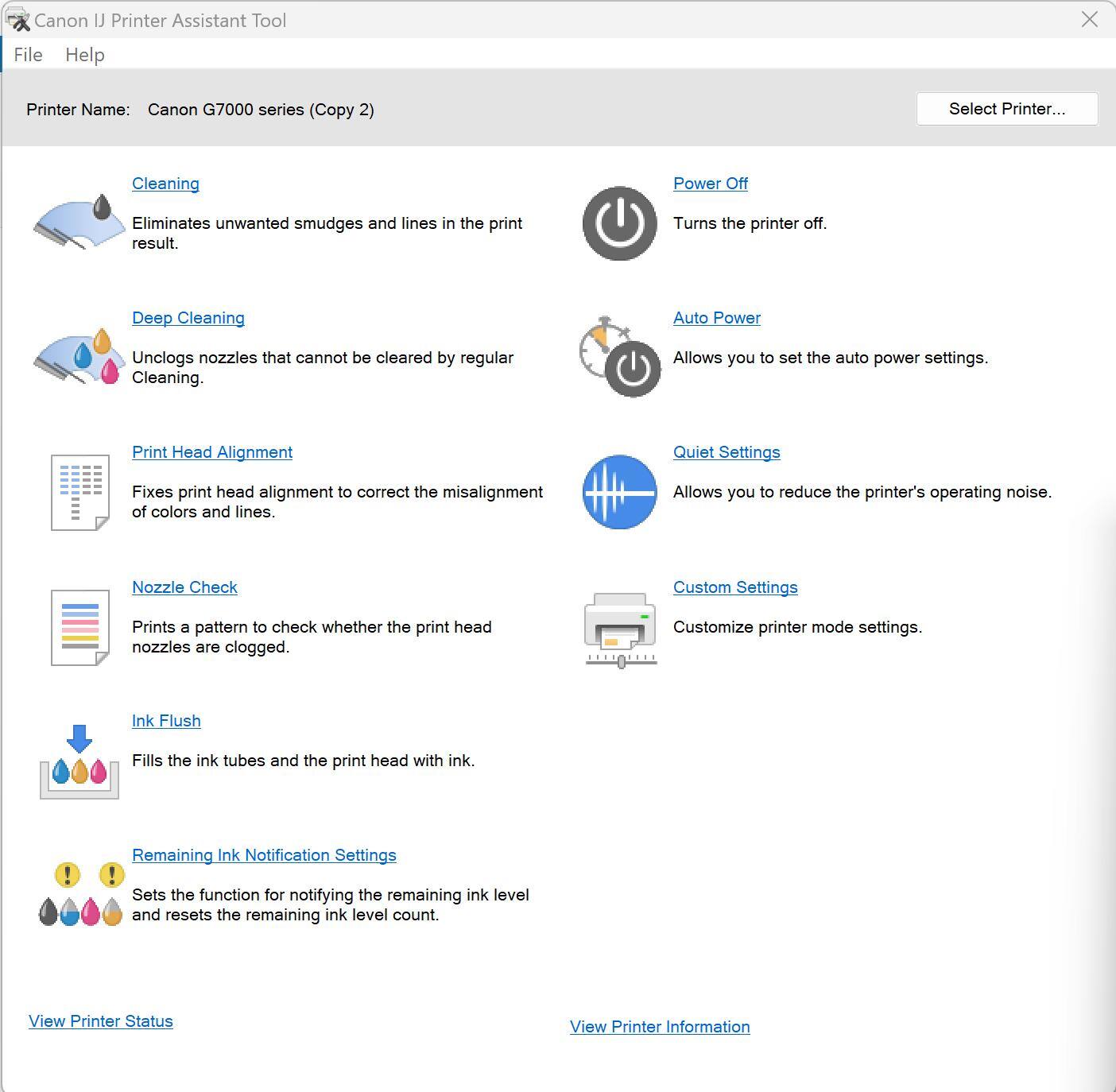Click the Quiet Settings waveform icon

coord(619,492)
